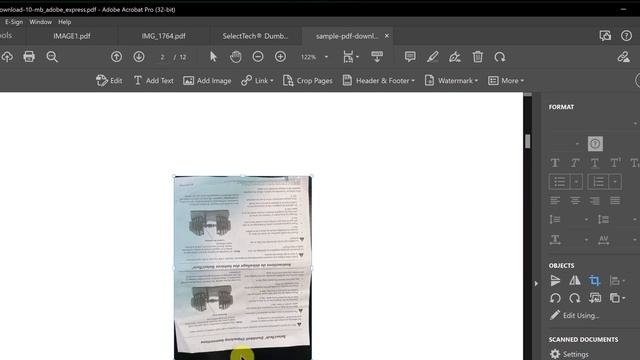640x360 pixels.
Task: Select the highlighter pen tool
Action: (x=433, y=57)
